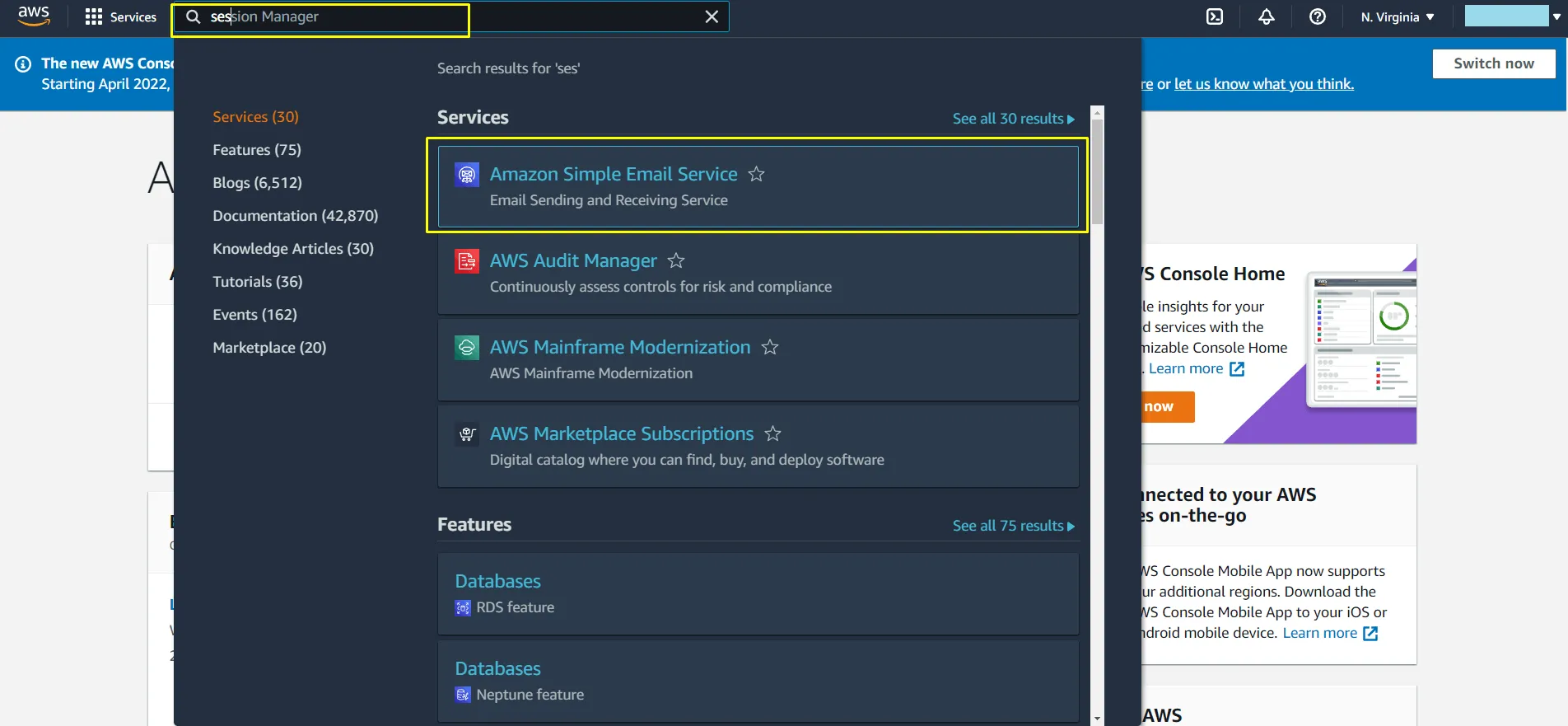Click 'Continuously assess controls for risk' description
The width and height of the screenshot is (1568, 726).
pyautogui.click(x=660, y=287)
